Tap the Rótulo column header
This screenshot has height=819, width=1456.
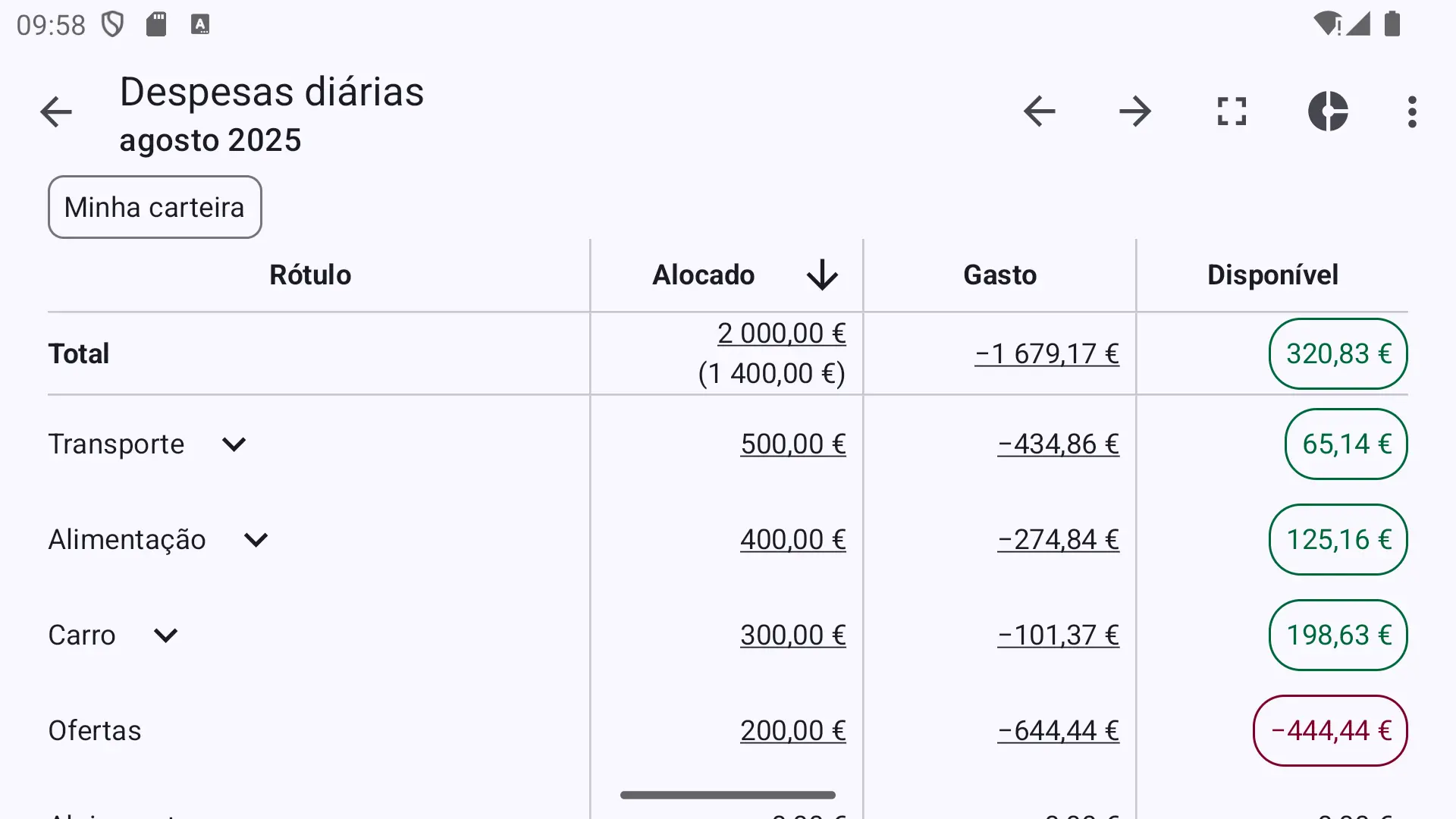(310, 275)
